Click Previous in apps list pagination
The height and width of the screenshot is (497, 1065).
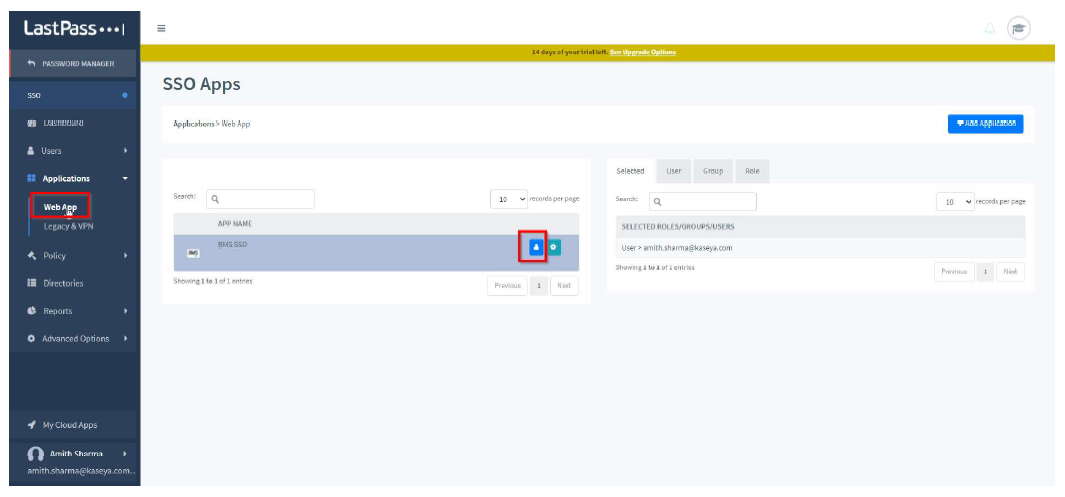click(507, 286)
